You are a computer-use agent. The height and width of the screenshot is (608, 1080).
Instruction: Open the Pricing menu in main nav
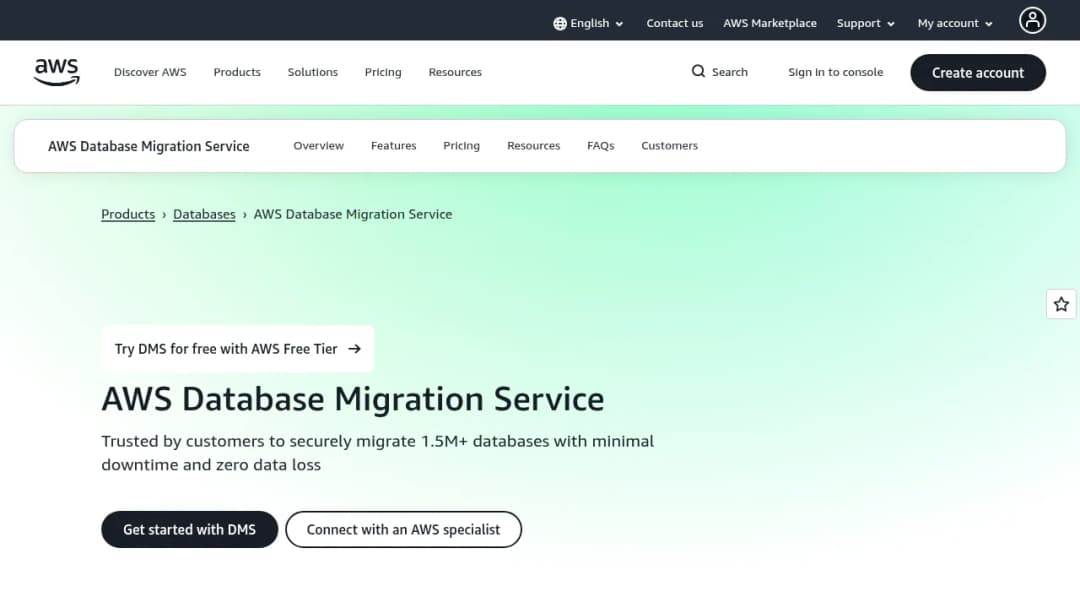coord(383,72)
